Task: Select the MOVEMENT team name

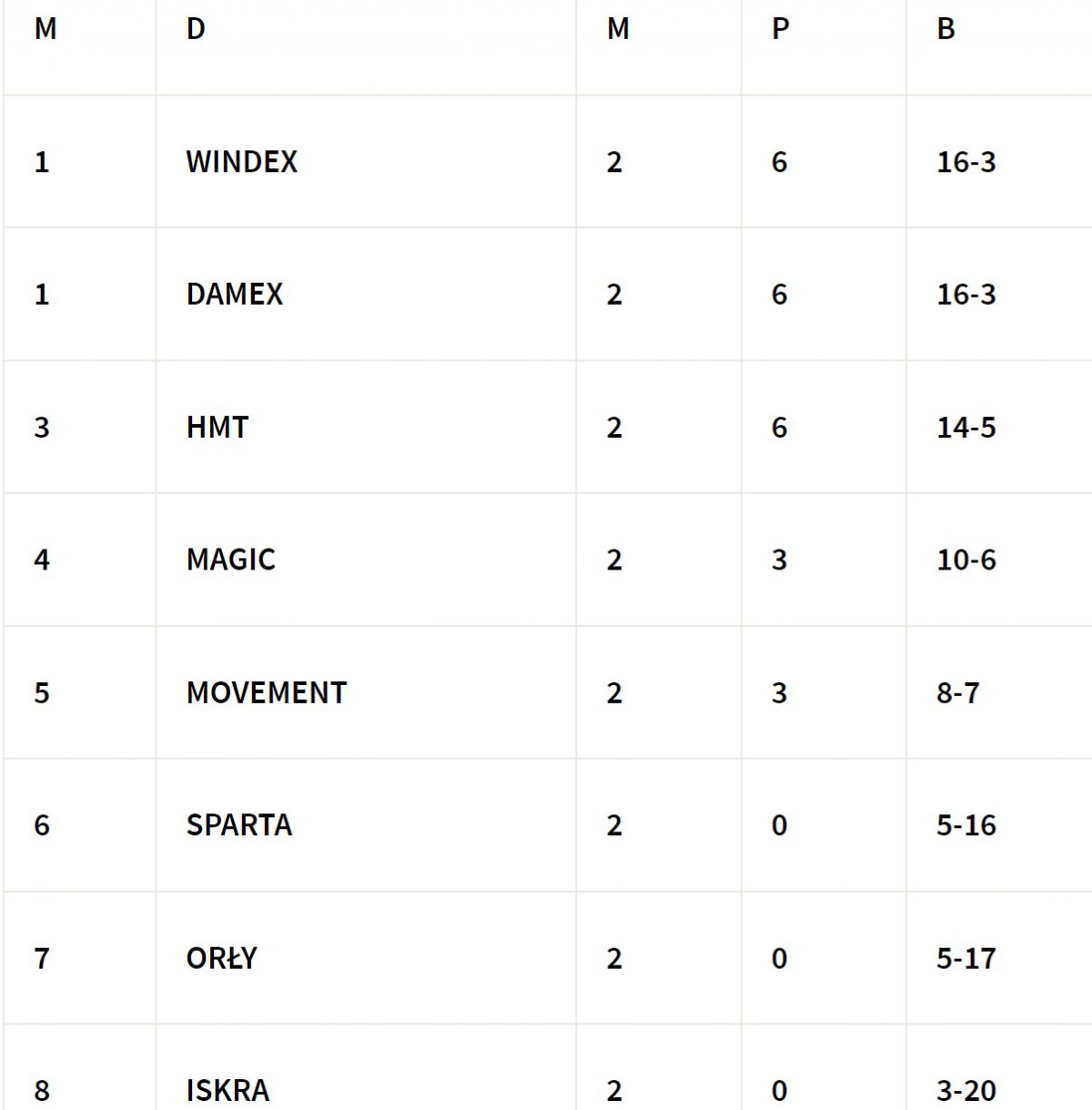Action: click(266, 692)
